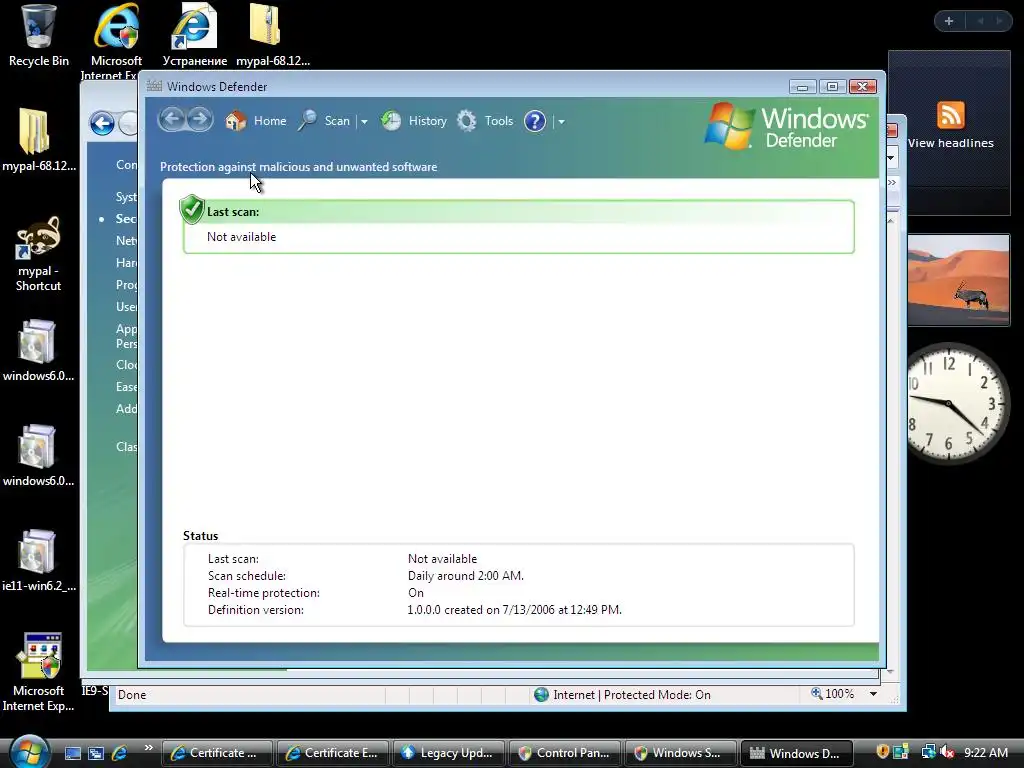1024x768 pixels.
Task: Open the History page
Action: click(x=414, y=121)
